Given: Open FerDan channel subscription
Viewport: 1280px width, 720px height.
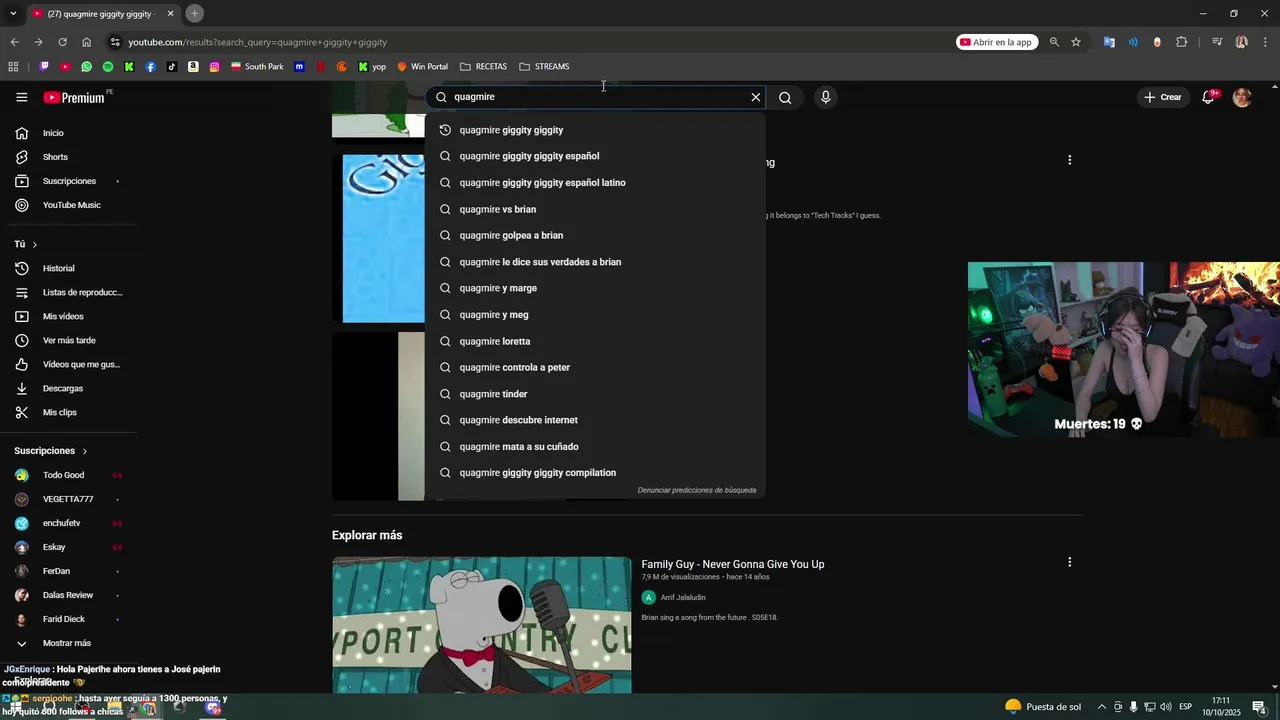Looking at the screenshot, I should pos(69,571).
